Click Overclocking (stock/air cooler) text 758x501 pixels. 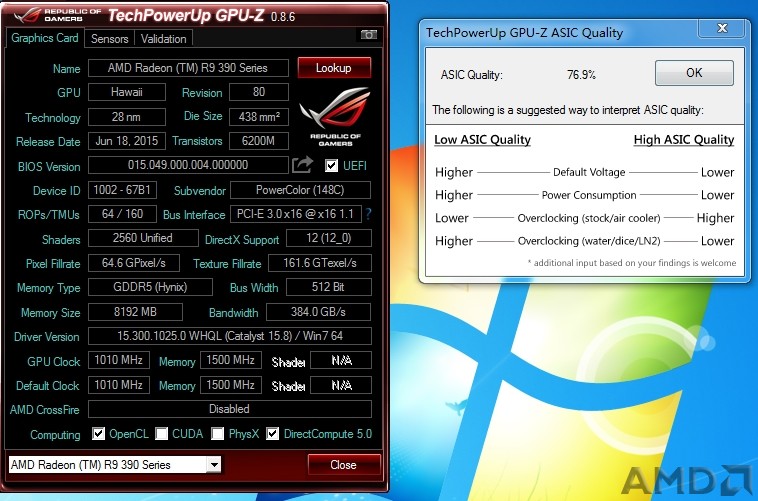tap(589, 218)
